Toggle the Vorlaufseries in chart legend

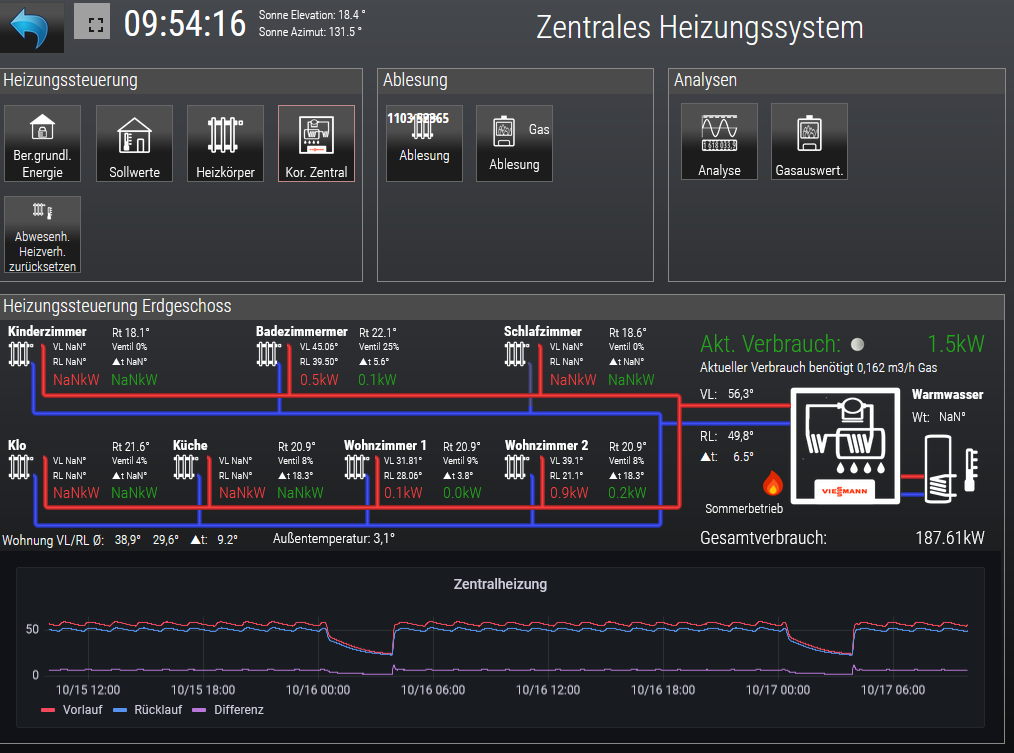coord(72,710)
